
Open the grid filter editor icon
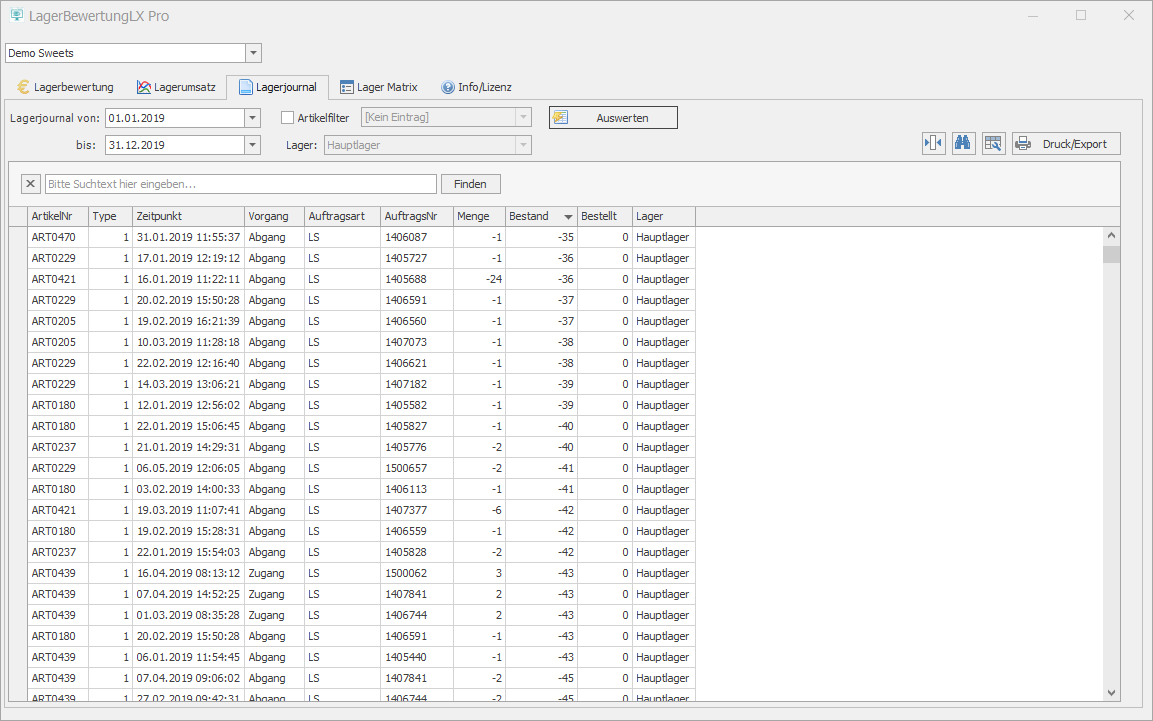point(993,143)
